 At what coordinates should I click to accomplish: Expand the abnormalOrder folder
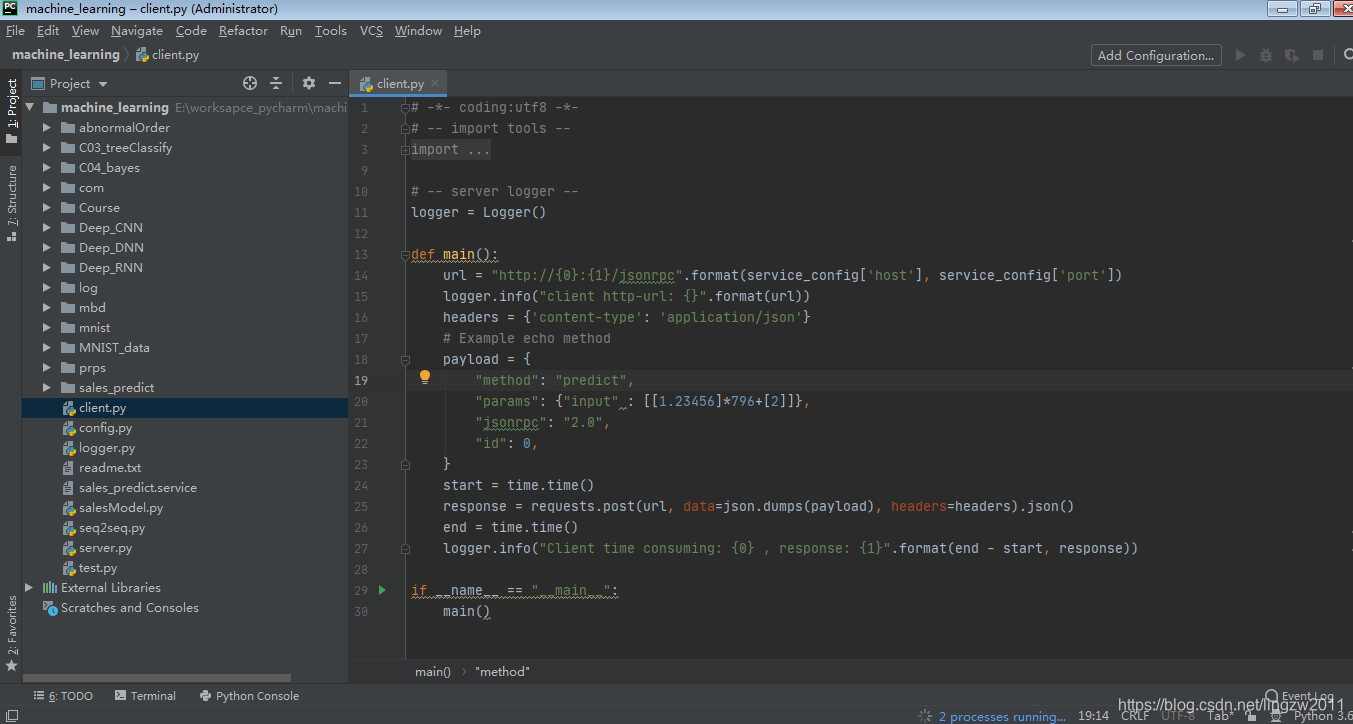point(47,128)
